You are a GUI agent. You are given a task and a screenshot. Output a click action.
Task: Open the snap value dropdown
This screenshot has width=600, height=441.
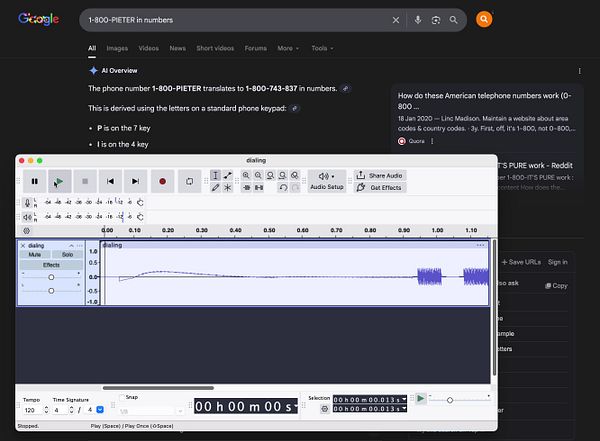coord(180,412)
